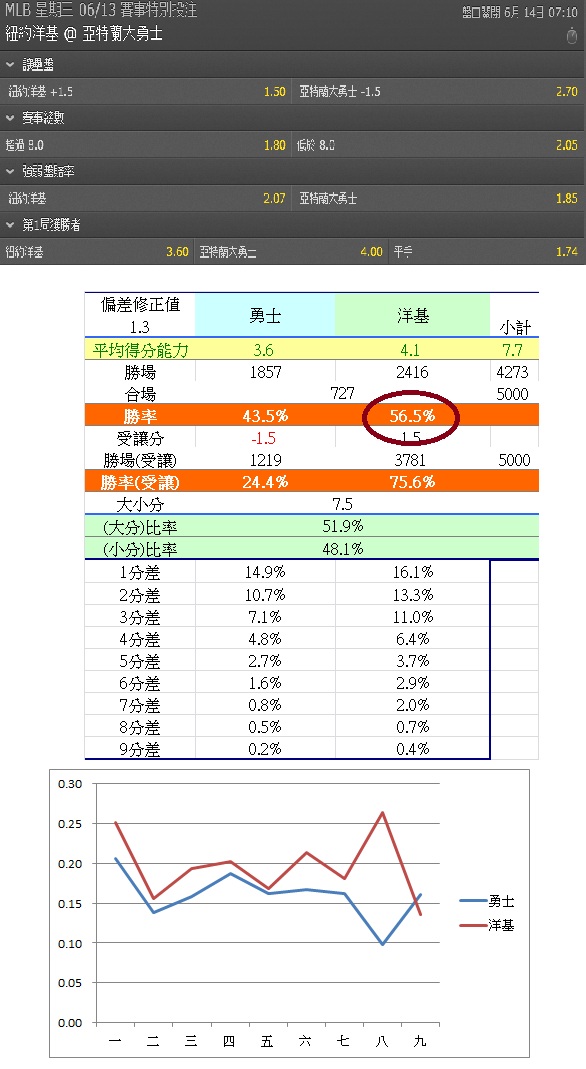Collapse the 讓分盤 handicap section chevron
Image resolution: width=586 pixels, height=1069 pixels.
coord(10,65)
